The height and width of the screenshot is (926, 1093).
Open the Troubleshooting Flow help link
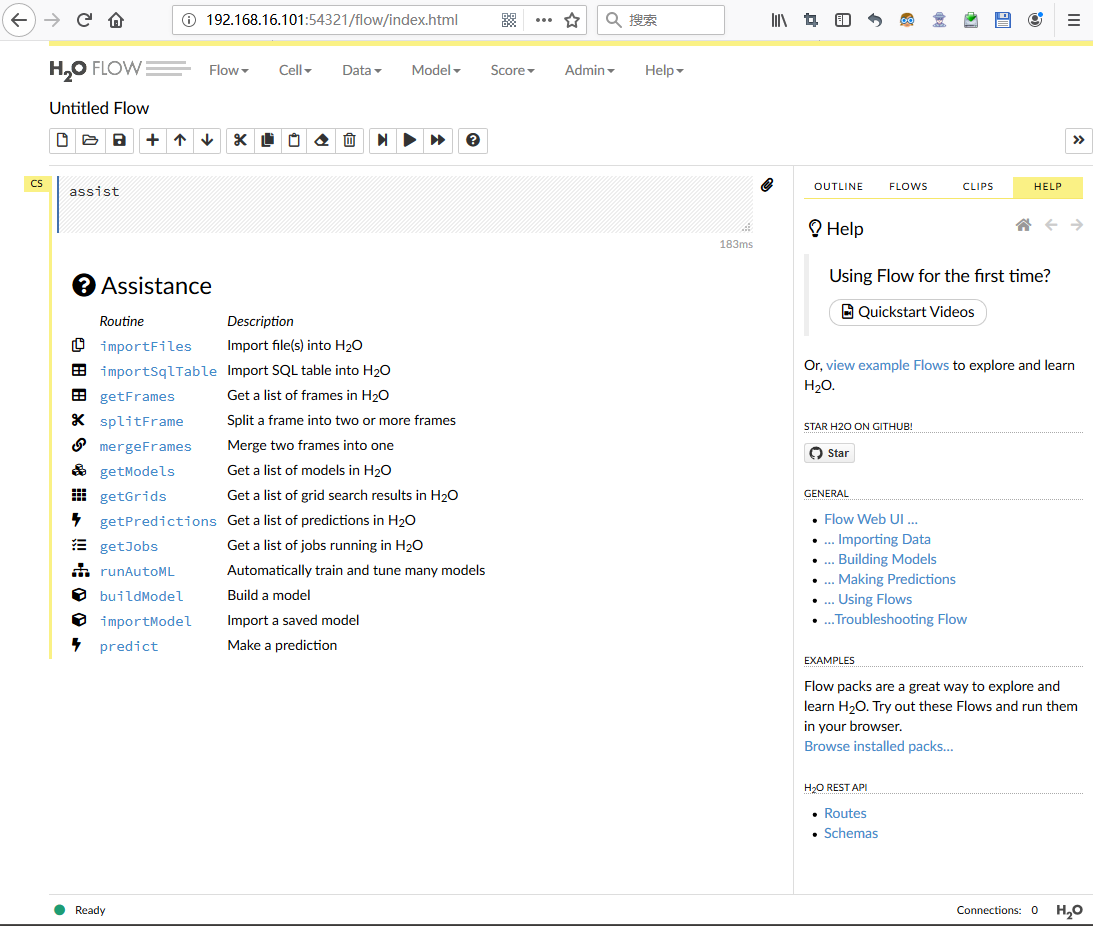895,619
